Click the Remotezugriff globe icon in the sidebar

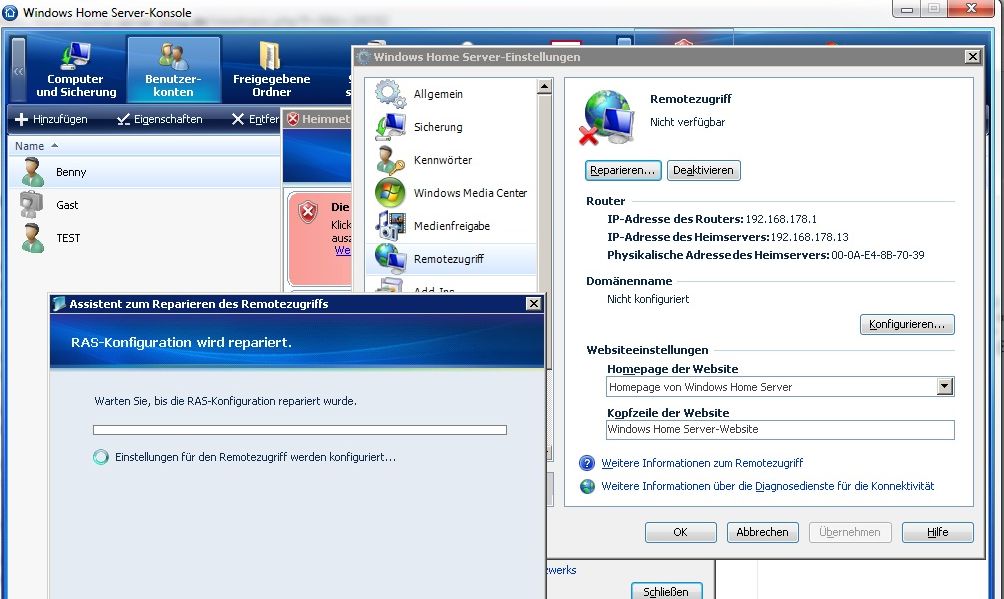(390, 259)
